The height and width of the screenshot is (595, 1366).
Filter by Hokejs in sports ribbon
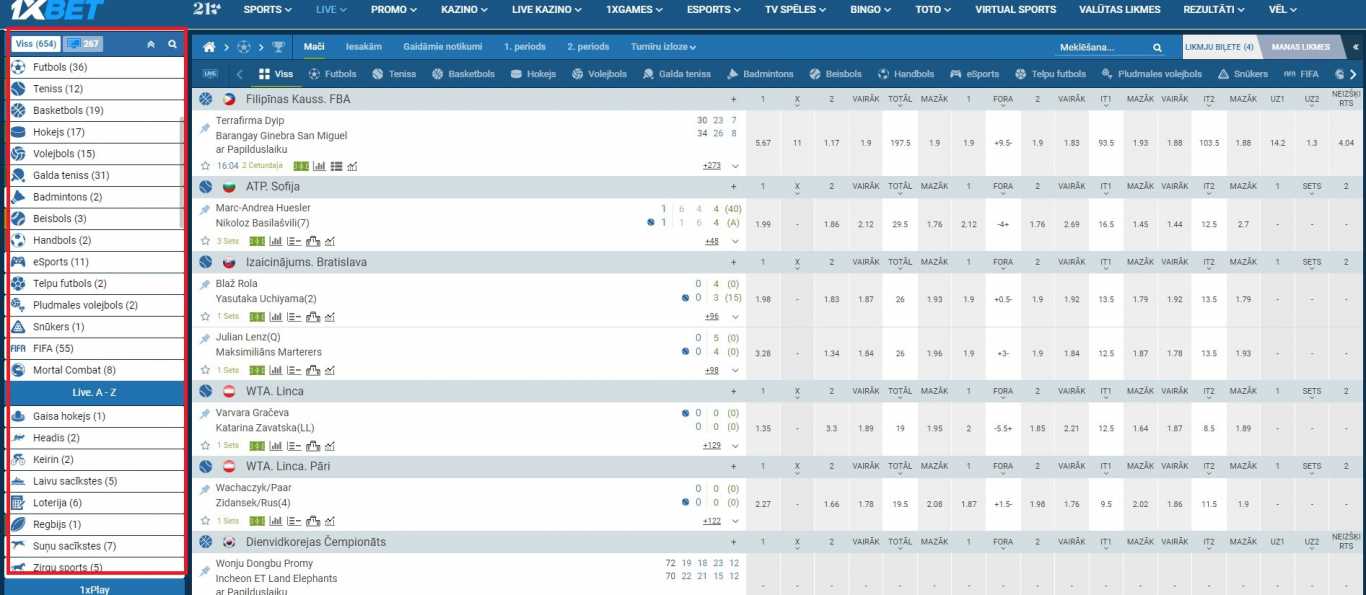[x=533, y=74]
